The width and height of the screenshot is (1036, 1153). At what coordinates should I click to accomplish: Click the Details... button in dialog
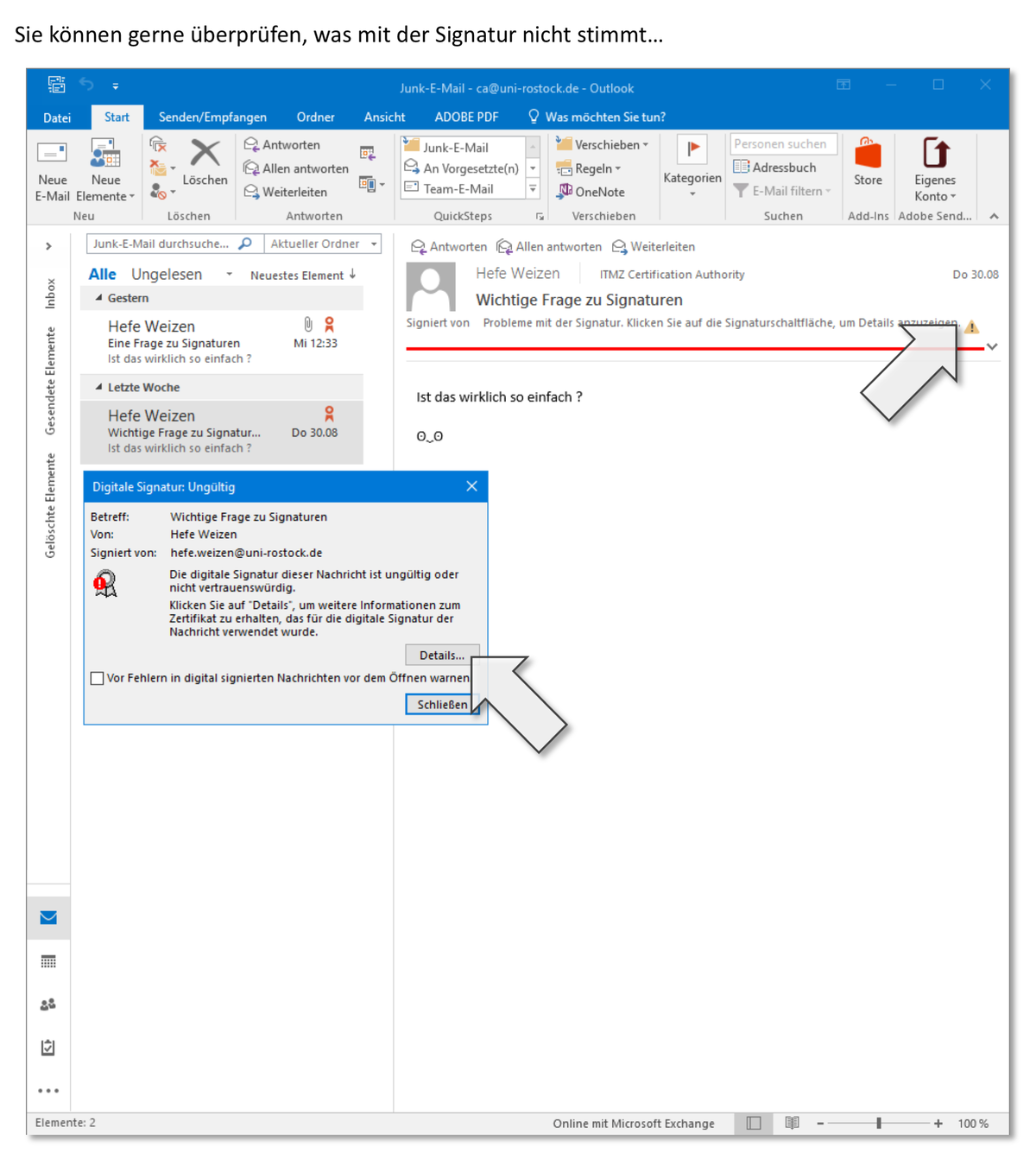coord(441,656)
